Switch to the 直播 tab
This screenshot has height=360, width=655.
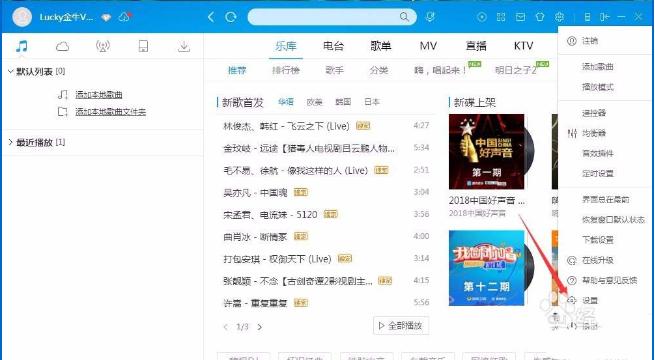[476, 46]
